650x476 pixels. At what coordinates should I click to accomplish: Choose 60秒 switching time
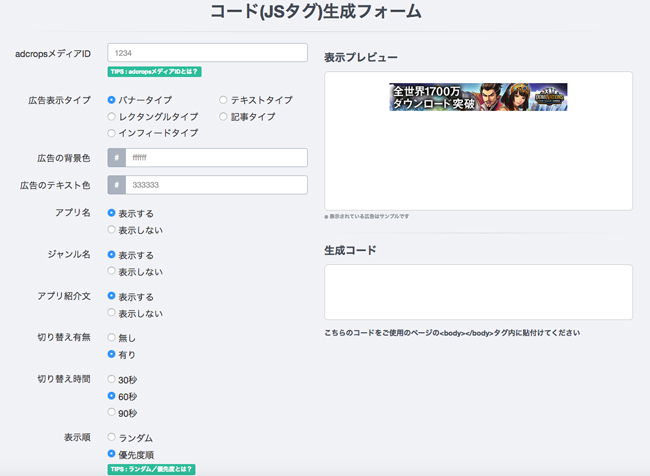pyautogui.click(x=111, y=396)
